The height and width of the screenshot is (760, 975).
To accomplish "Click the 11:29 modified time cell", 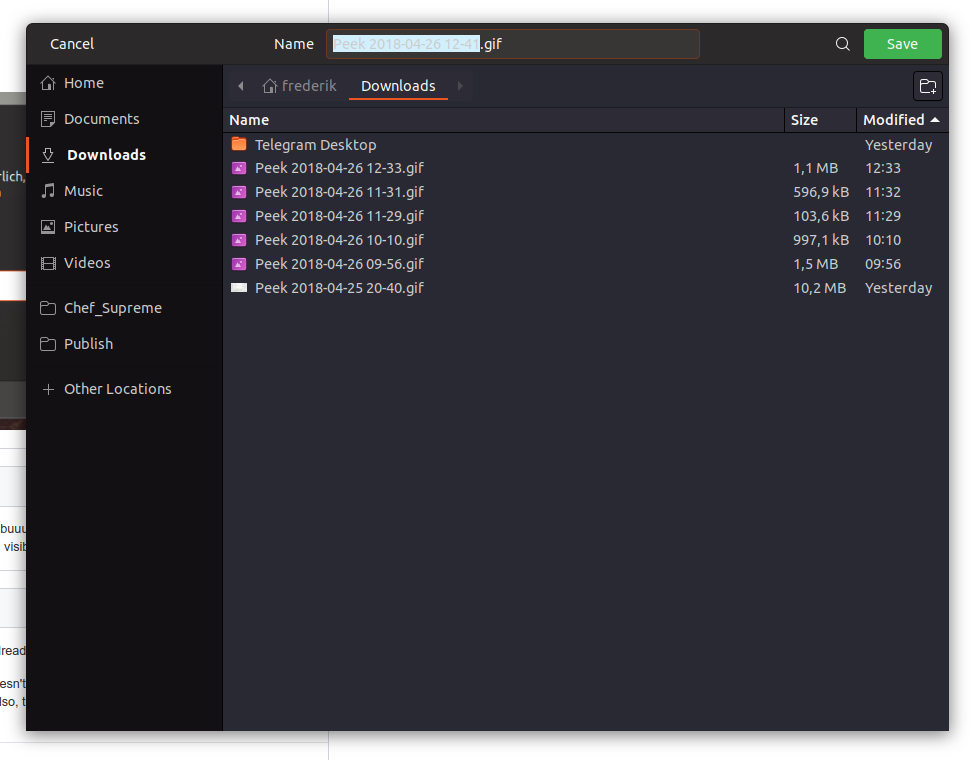I will tap(883, 216).
